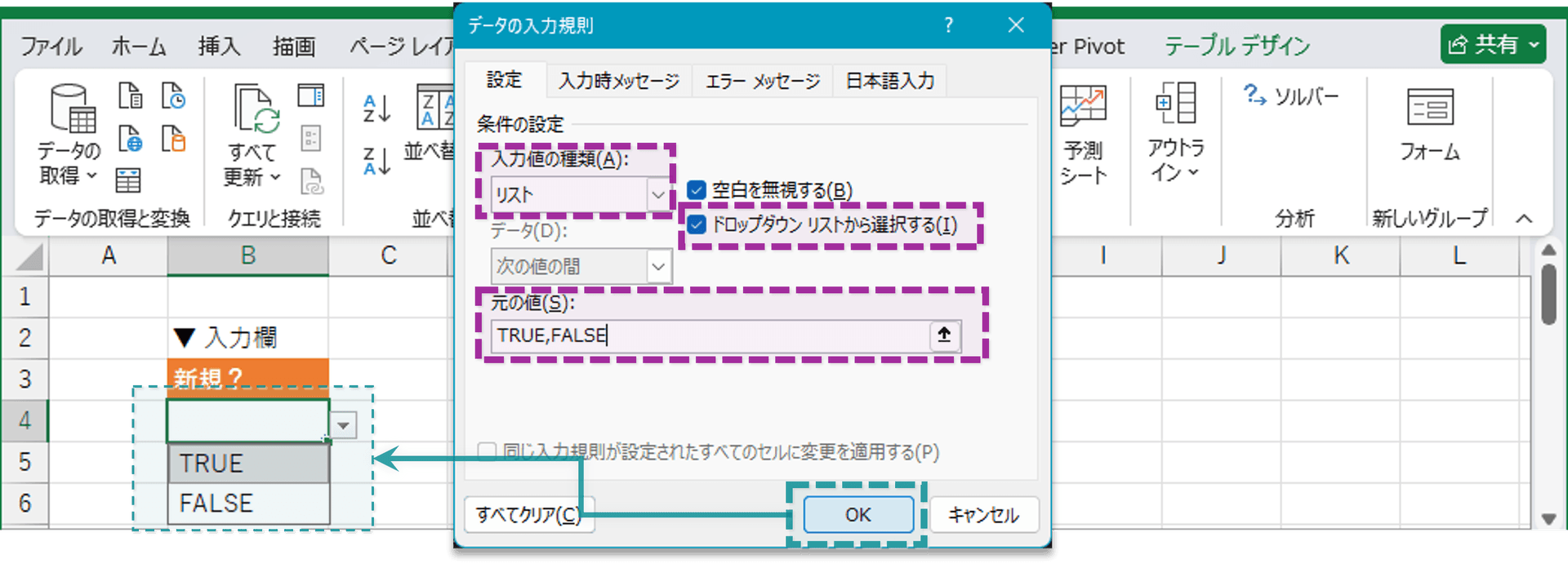
Task: Switch to the エラー メッセージ tab
Action: 763,81
